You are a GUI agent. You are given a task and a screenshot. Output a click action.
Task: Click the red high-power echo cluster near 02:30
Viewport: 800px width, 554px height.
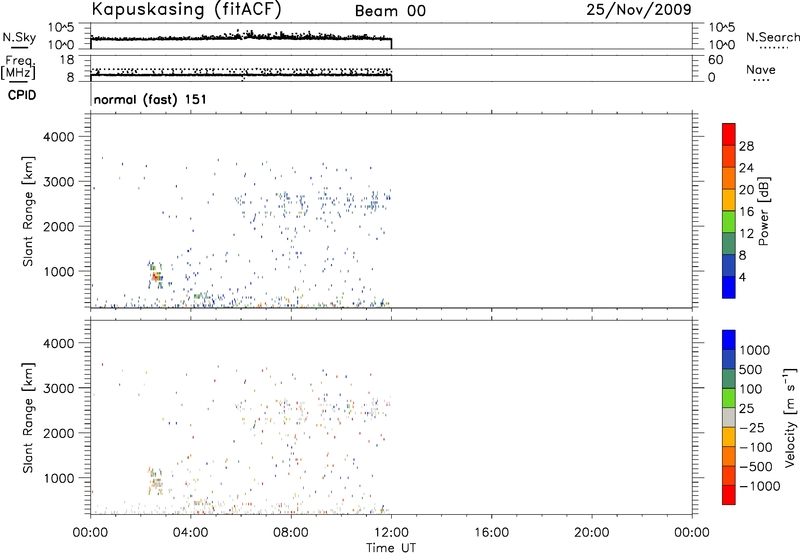pos(155,276)
